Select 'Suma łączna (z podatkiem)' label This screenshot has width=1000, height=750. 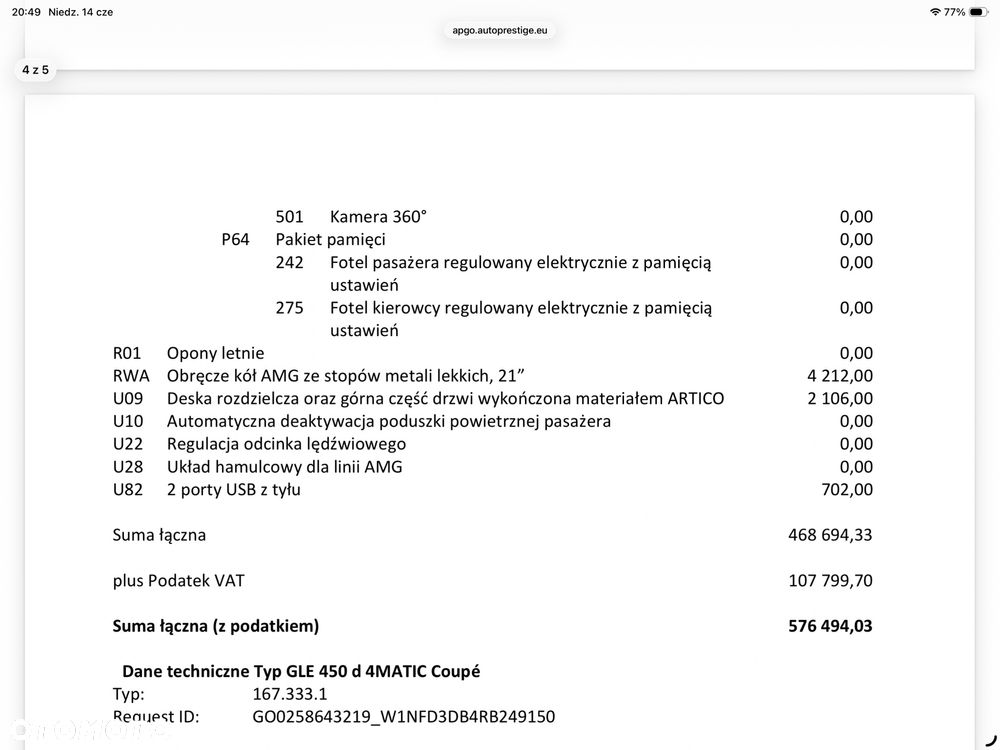click(216, 626)
